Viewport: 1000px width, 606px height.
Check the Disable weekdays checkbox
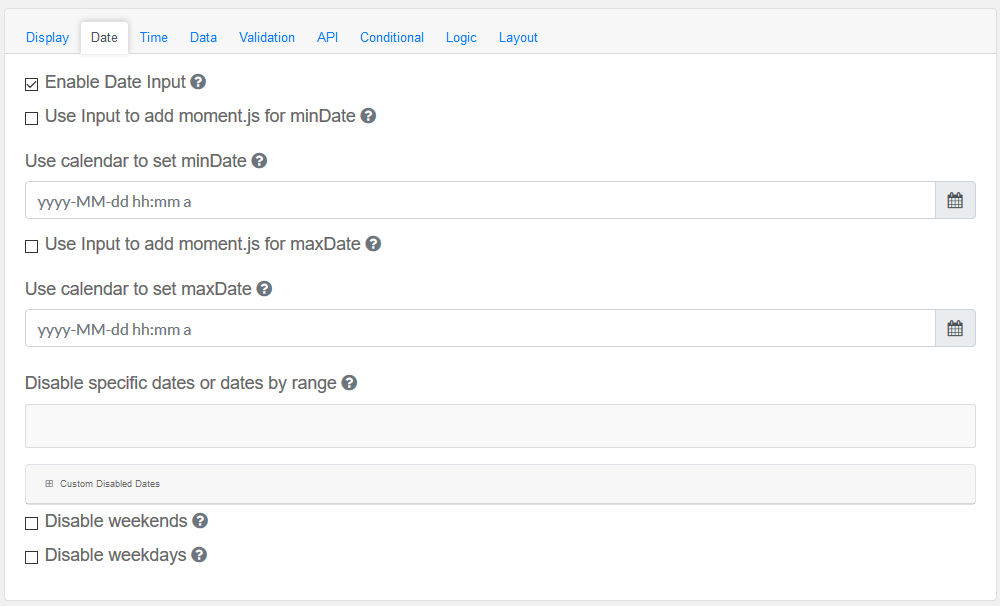point(32,557)
